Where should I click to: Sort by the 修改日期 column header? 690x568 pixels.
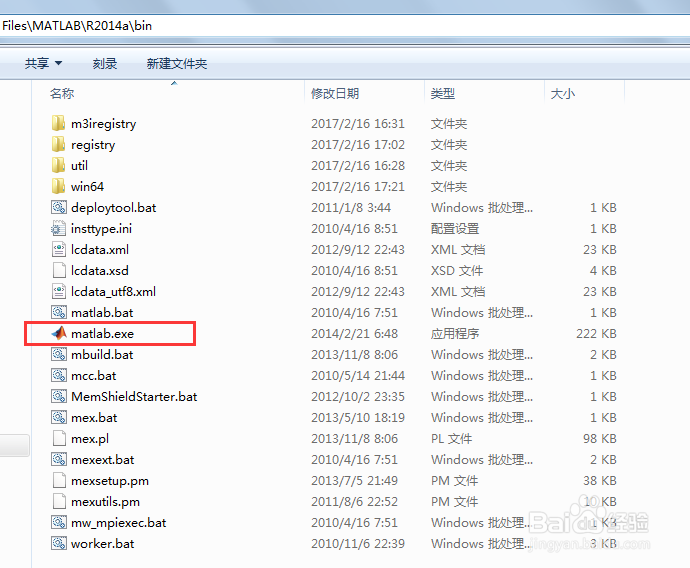pos(335,93)
